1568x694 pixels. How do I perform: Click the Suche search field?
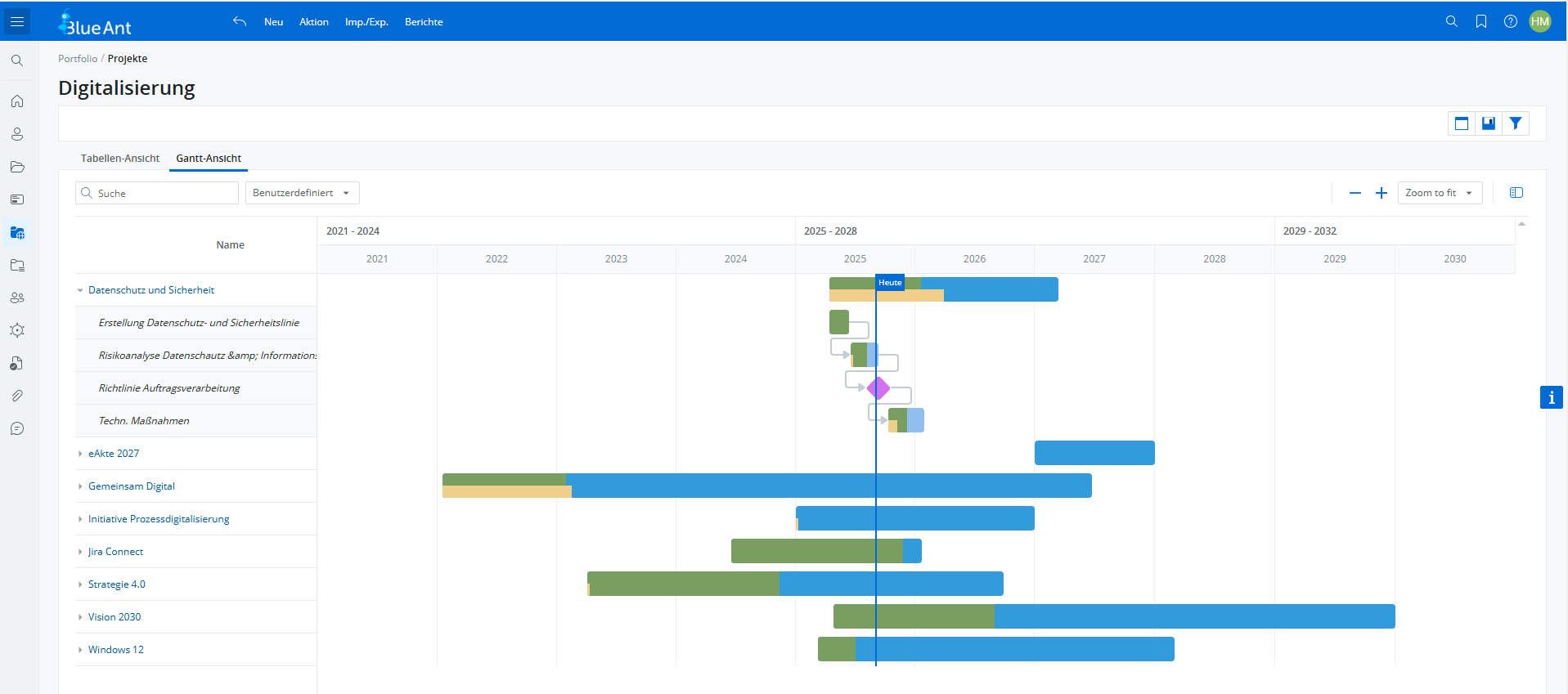coord(157,193)
